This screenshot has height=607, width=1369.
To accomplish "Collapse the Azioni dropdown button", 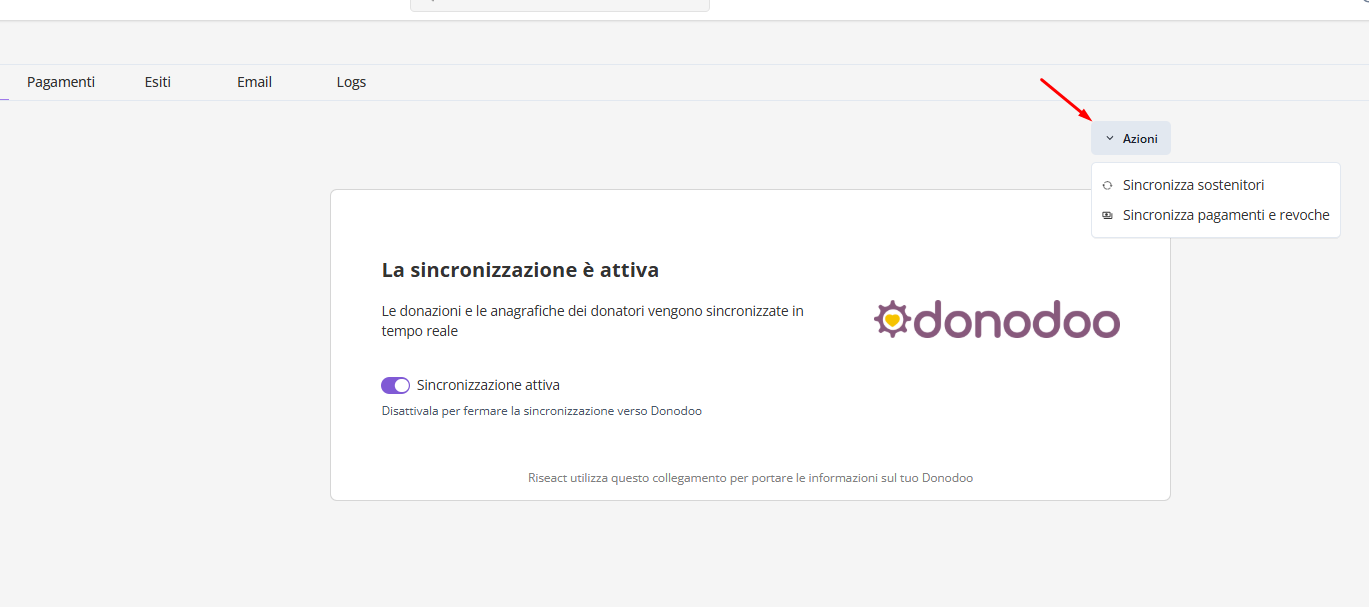I will [x=1131, y=138].
